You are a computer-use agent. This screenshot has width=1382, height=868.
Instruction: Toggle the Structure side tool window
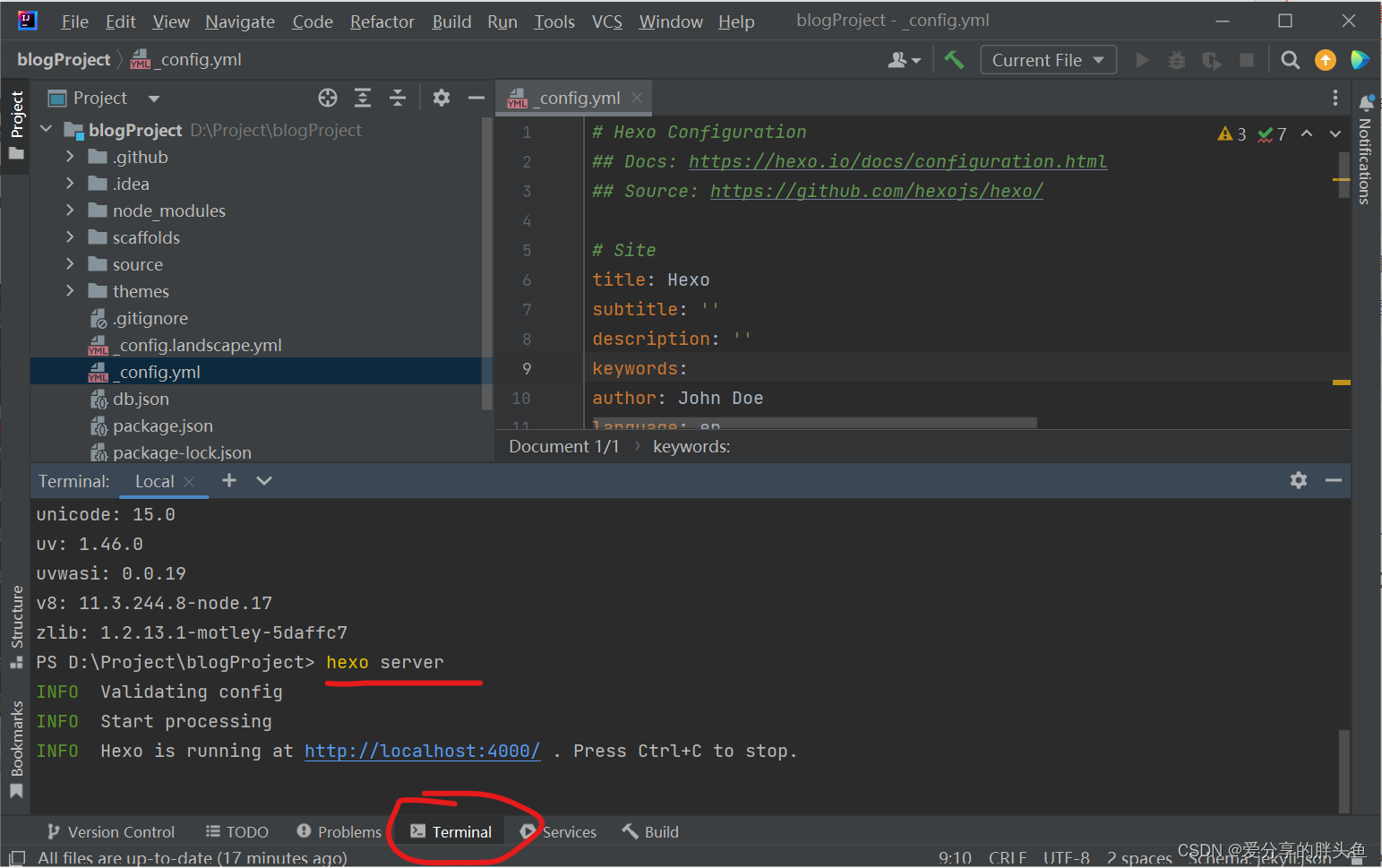click(x=16, y=627)
